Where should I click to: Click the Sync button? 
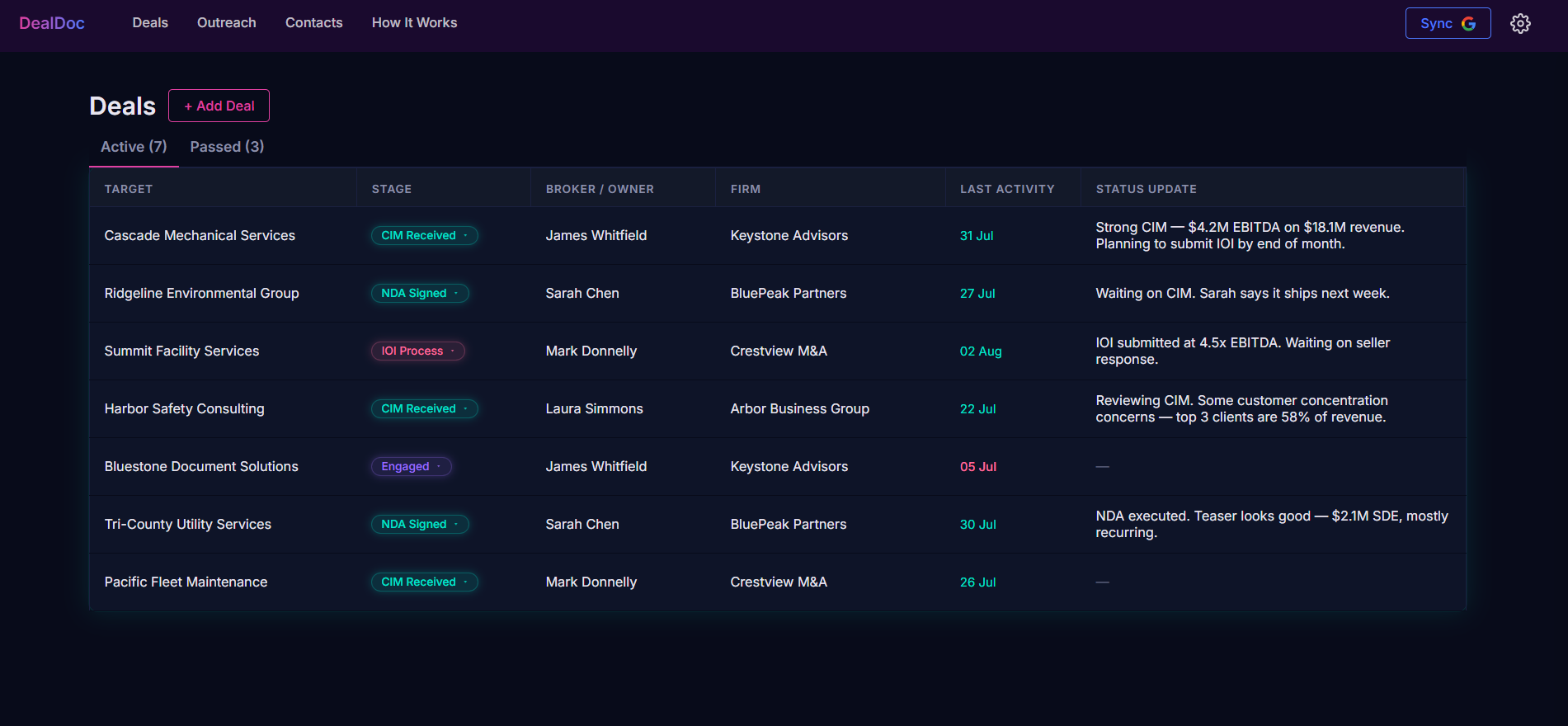(1448, 23)
